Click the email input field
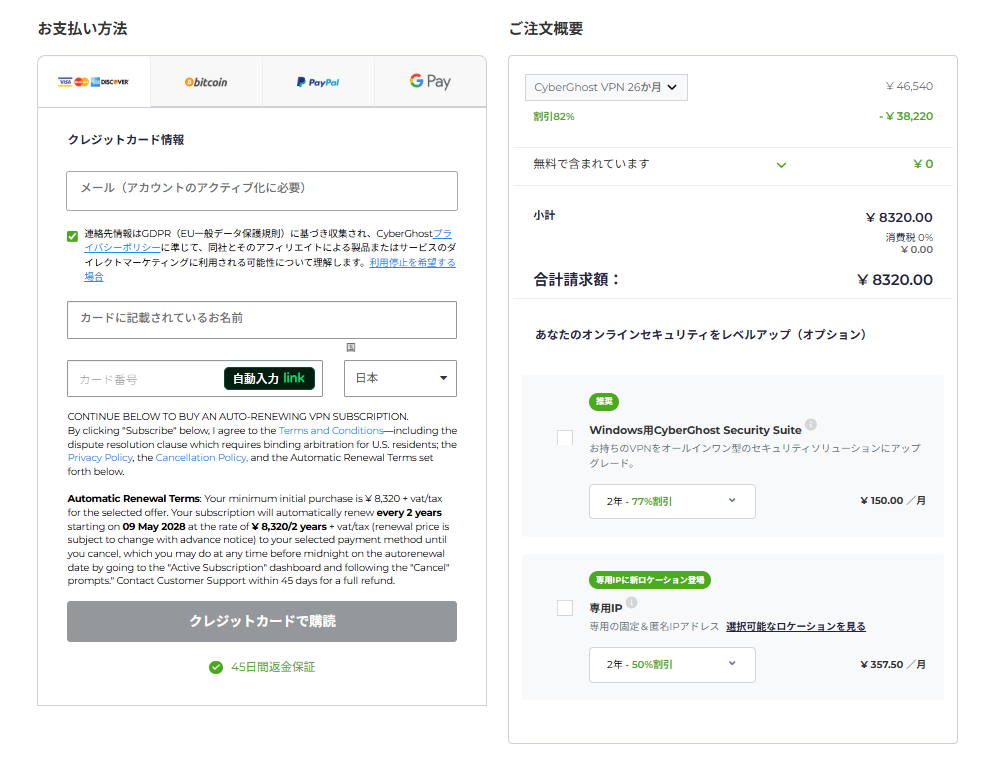This screenshot has height=767, width=995. [261, 190]
